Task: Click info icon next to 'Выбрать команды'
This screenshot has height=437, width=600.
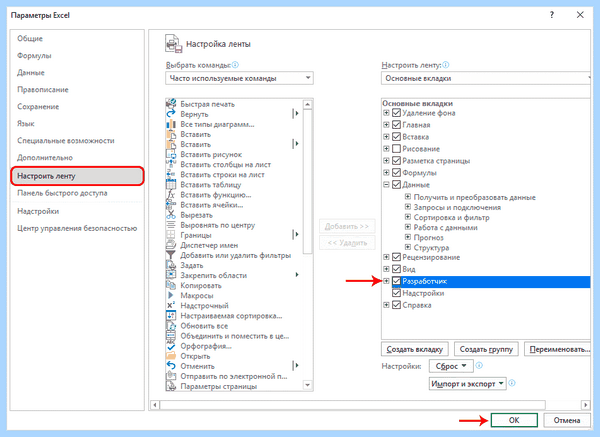Action: point(235,65)
